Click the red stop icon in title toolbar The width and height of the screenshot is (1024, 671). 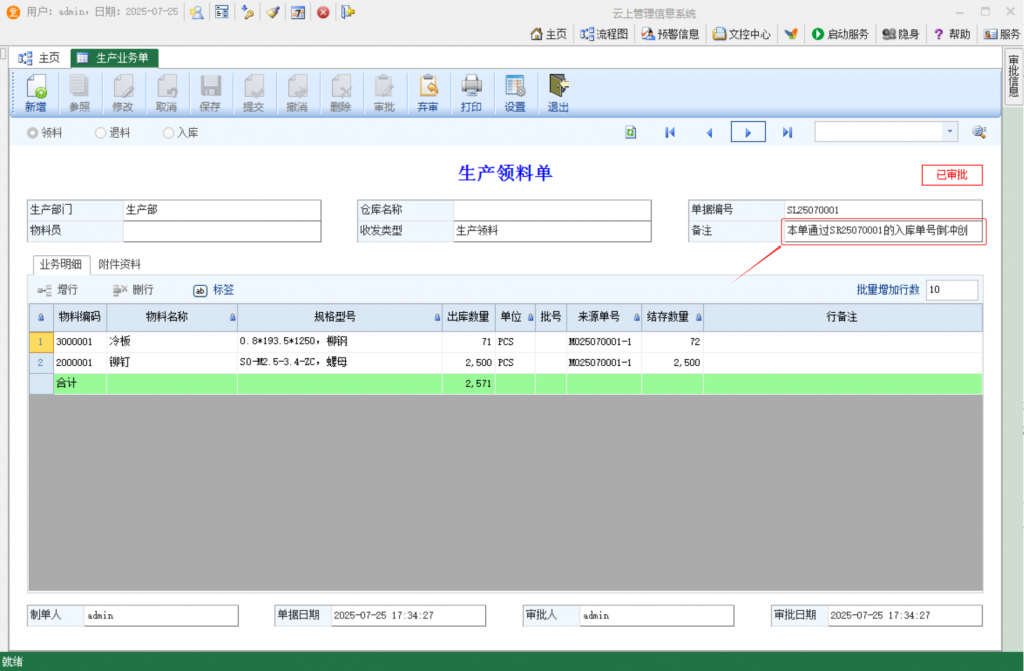click(x=323, y=12)
